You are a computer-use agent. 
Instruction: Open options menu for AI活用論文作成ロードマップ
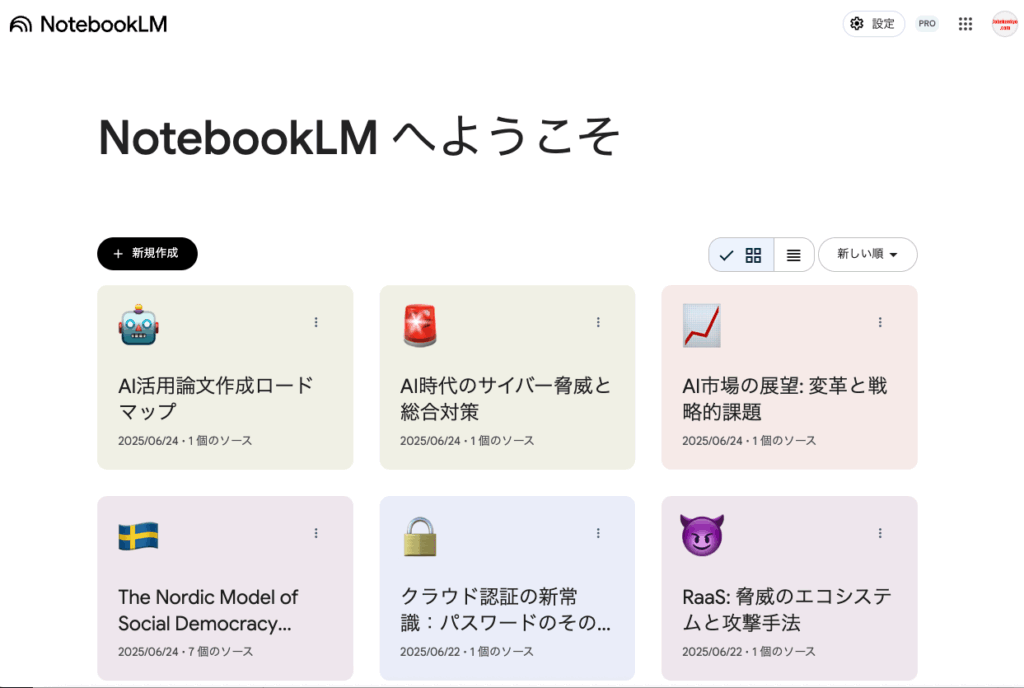pos(316,322)
